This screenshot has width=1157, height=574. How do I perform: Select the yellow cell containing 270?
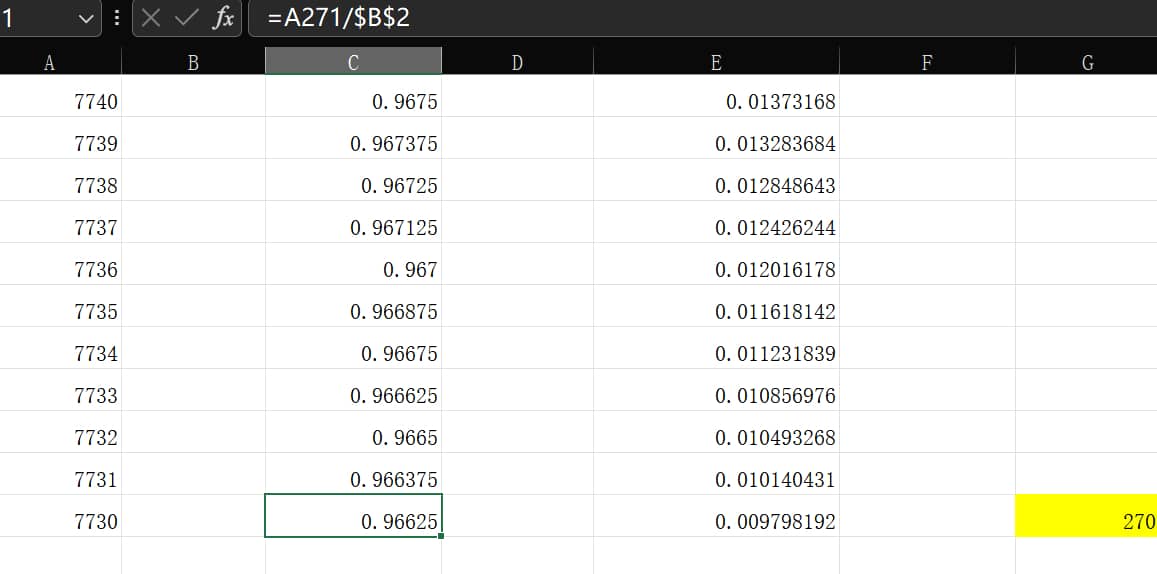click(1086, 521)
